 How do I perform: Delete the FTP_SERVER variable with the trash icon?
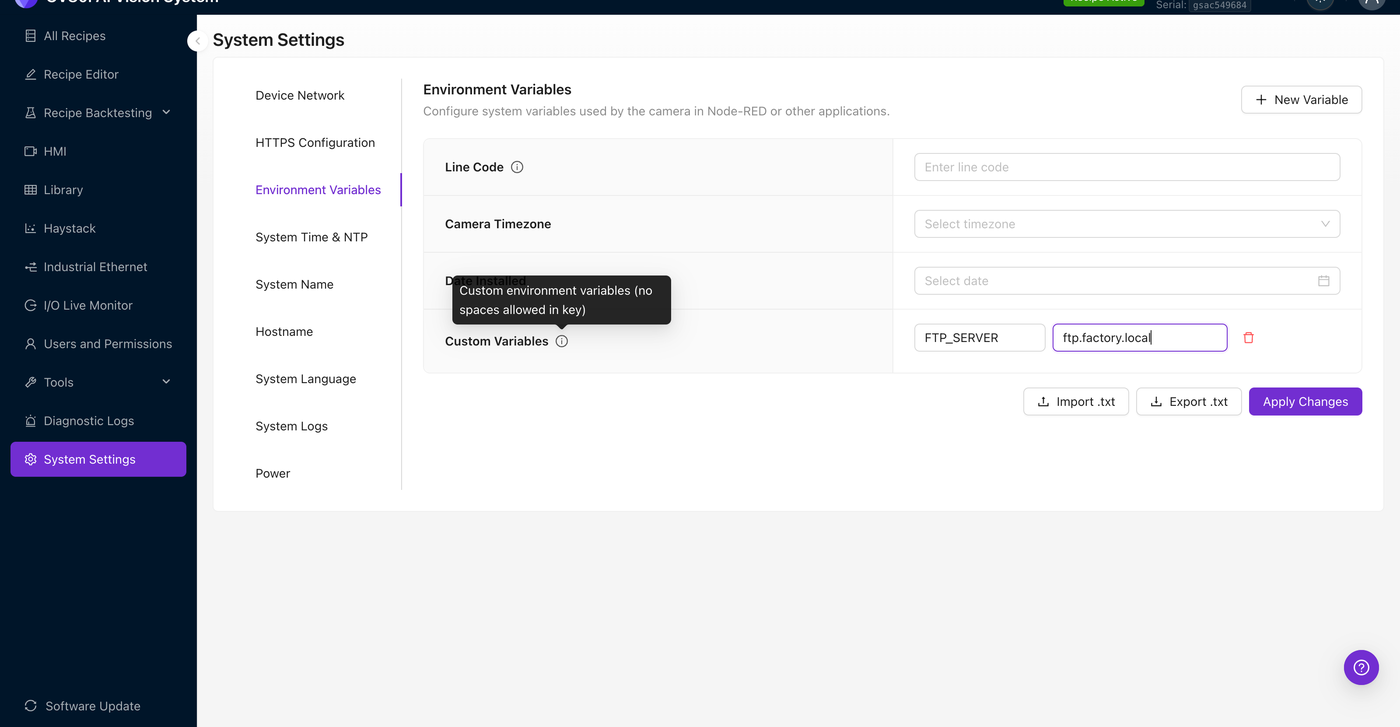pos(1248,338)
